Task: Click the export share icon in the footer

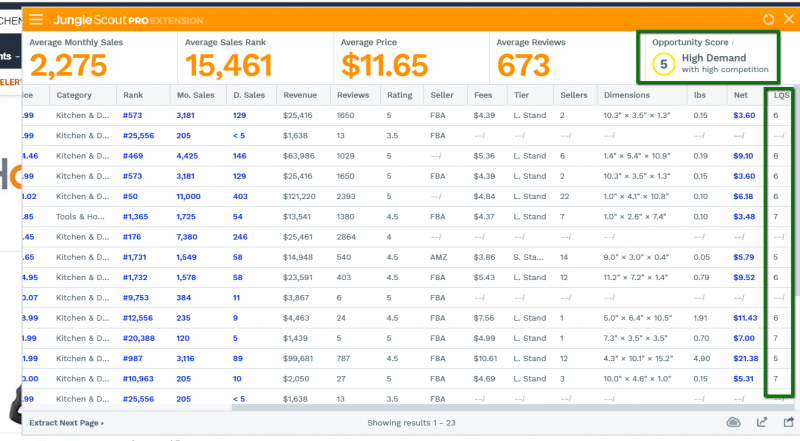Action: 789,422
